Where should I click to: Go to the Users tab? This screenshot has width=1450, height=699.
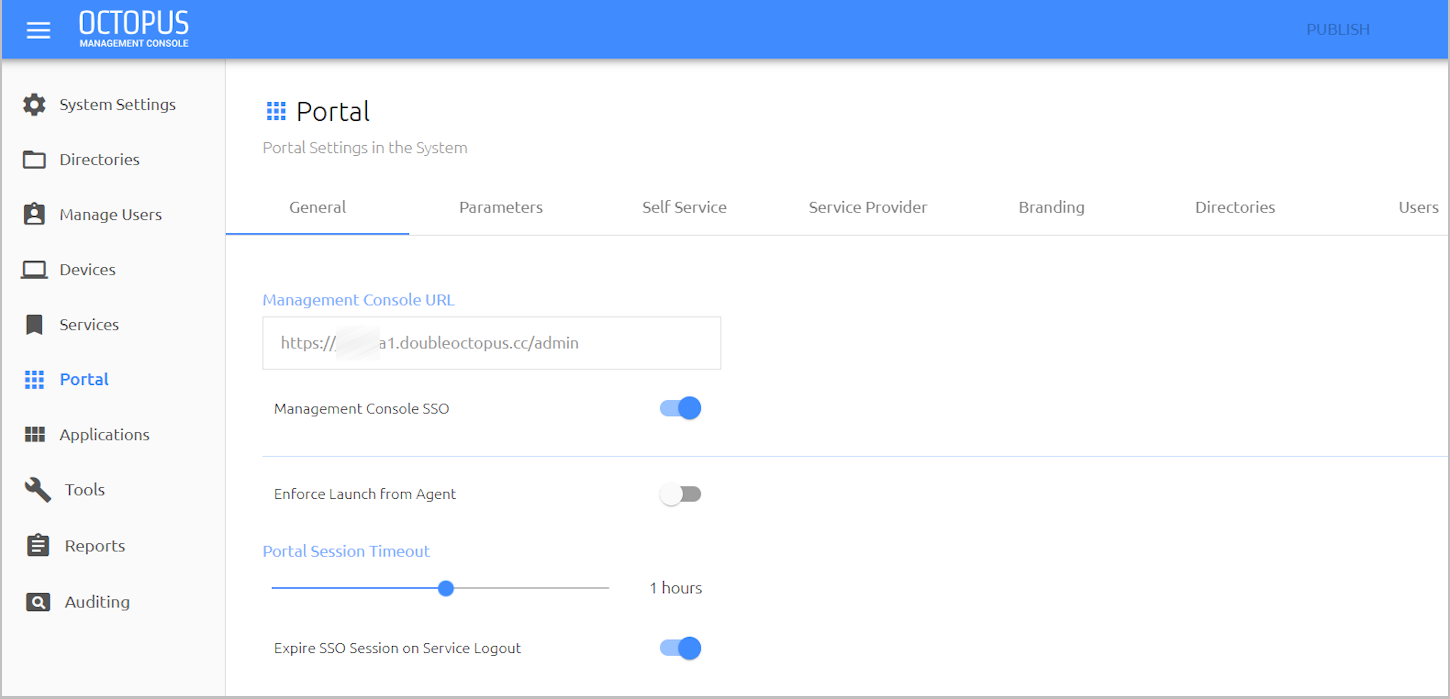tap(1418, 207)
